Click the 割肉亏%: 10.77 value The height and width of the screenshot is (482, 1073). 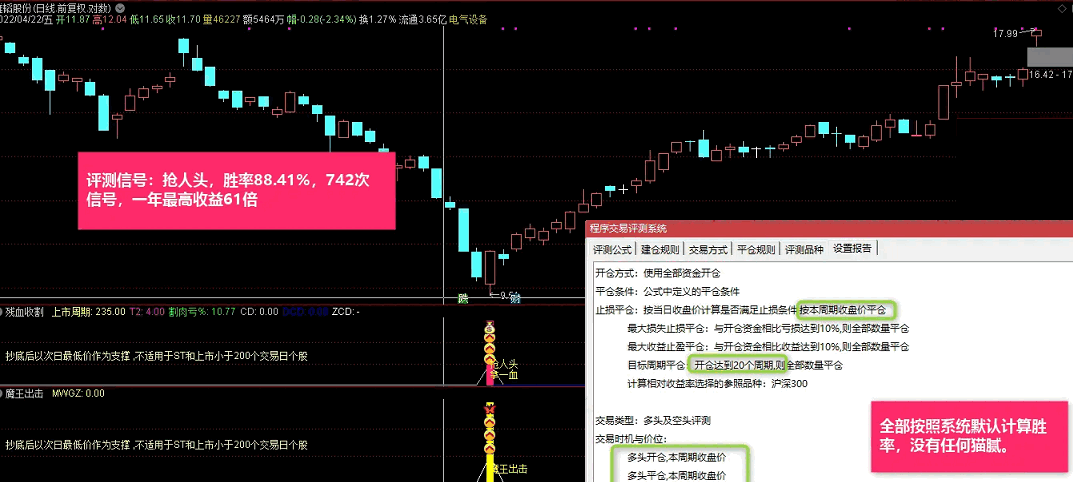point(203,312)
